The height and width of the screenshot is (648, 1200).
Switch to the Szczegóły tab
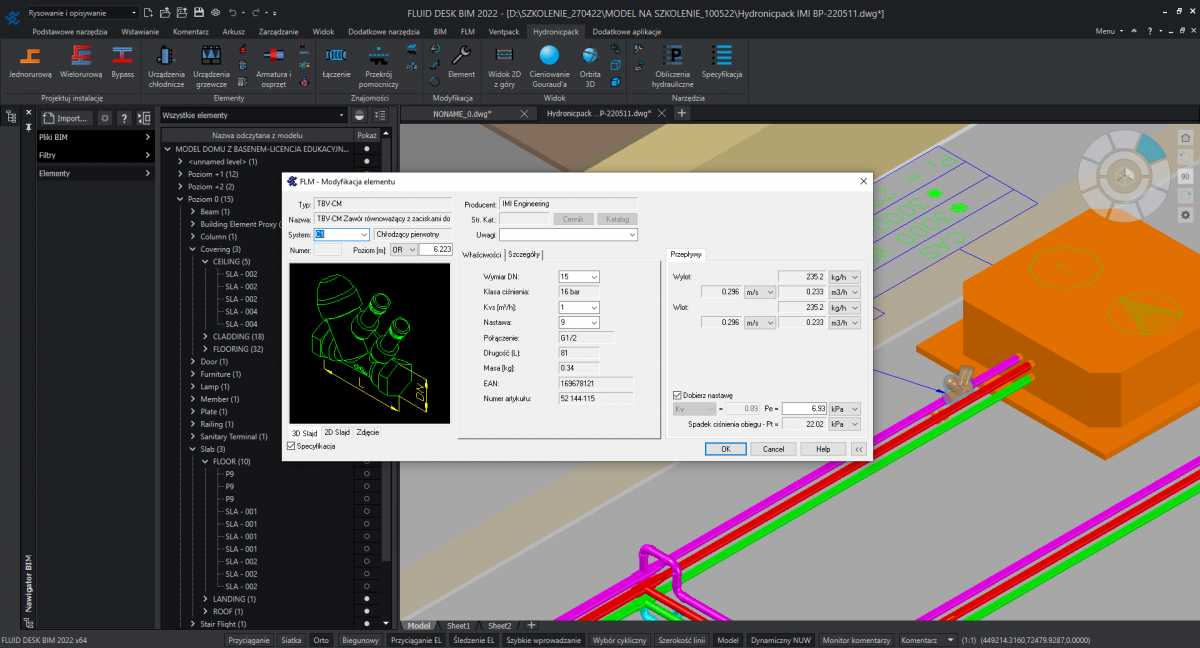[x=524, y=254]
